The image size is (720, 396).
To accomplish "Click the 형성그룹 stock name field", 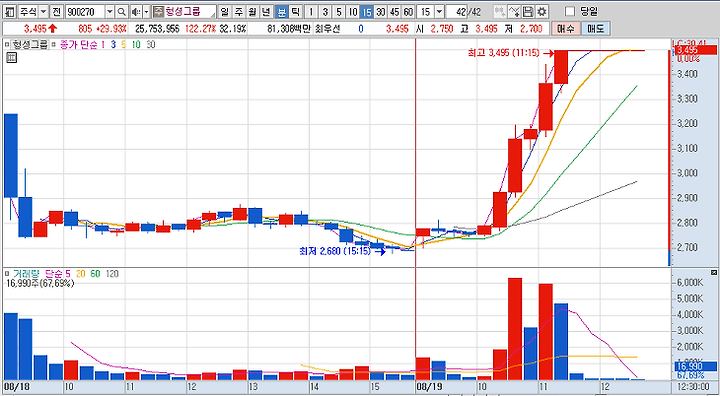I will pyautogui.click(x=190, y=11).
